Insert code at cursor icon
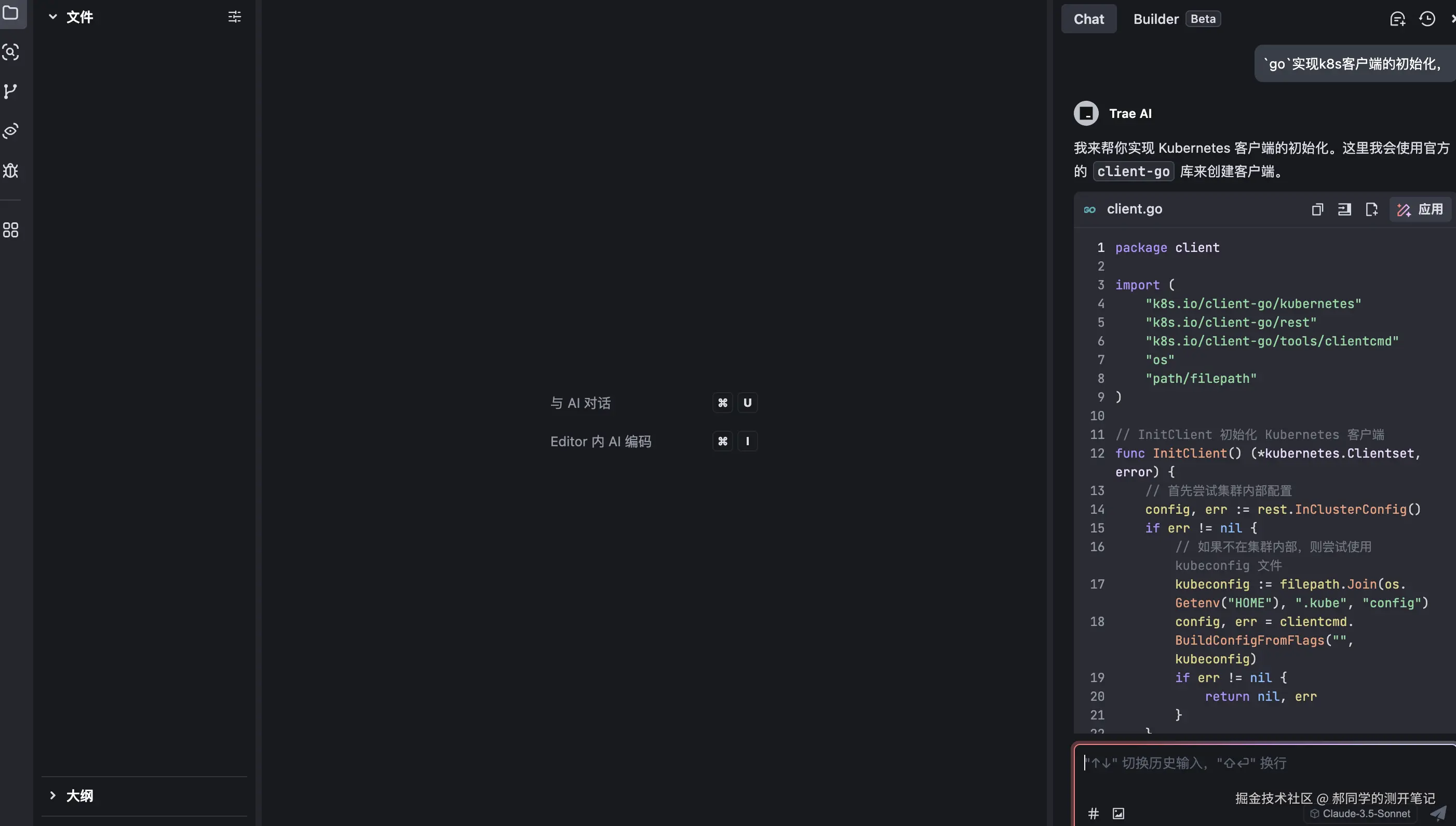1456x826 pixels. pos(1344,209)
